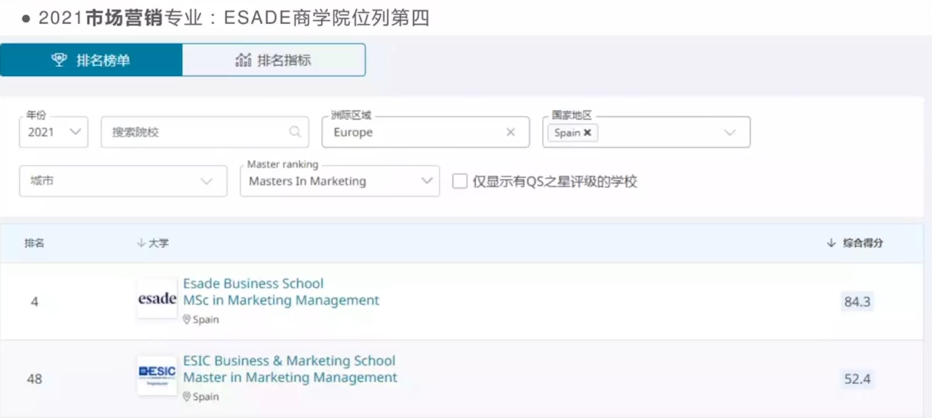Open the Esade Business School link

[x=253, y=284]
